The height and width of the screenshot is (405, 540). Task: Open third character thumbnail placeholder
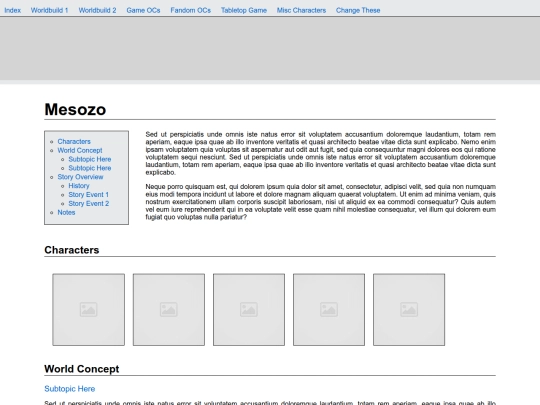(x=249, y=310)
